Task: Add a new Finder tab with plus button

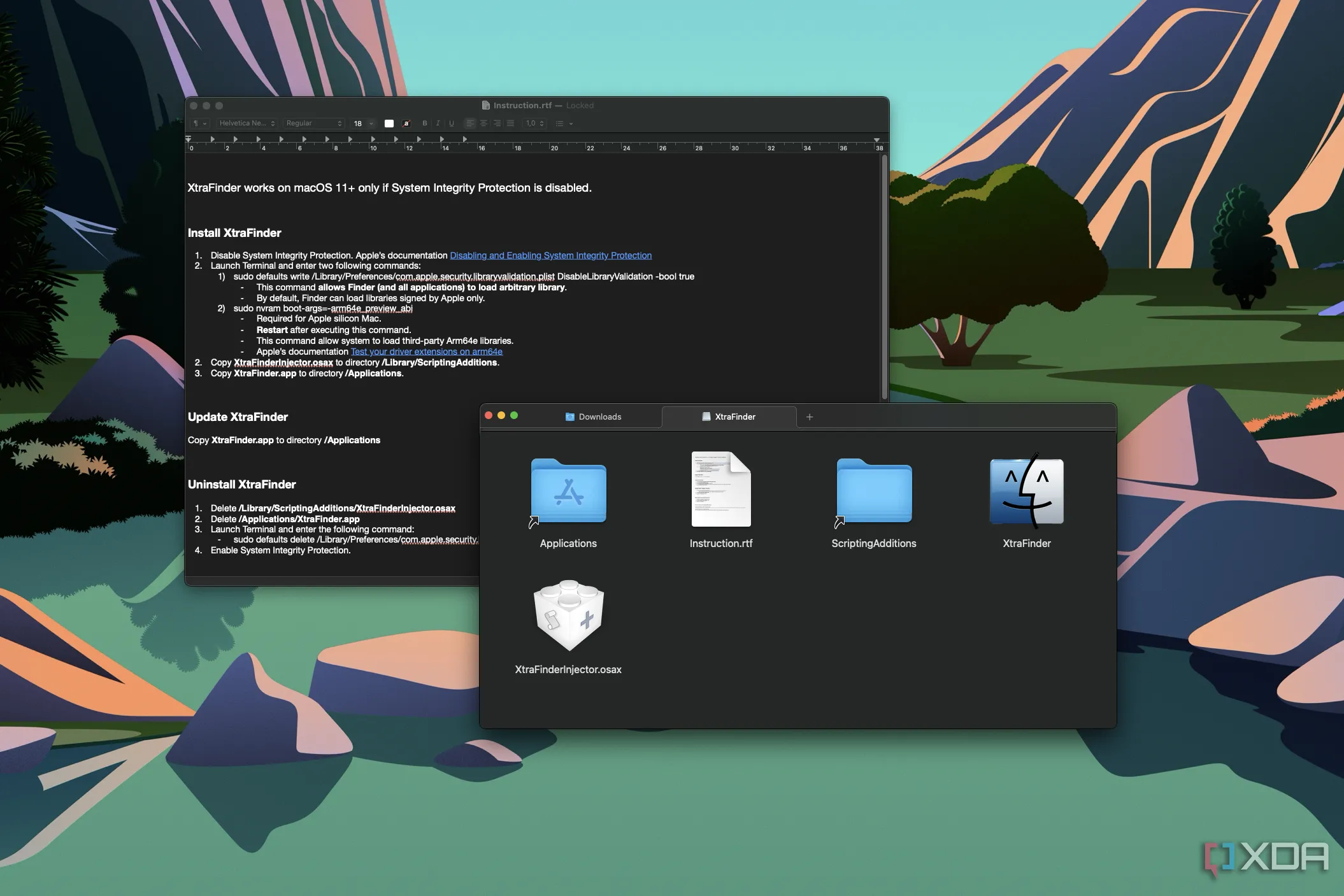Action: click(810, 417)
